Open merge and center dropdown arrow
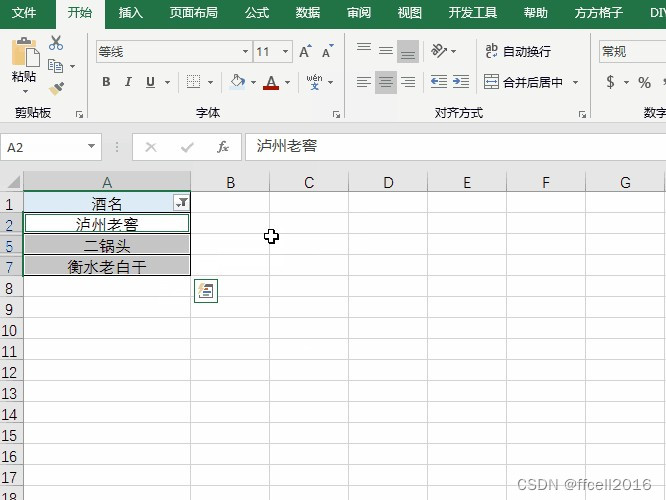The image size is (666, 500). [x=576, y=82]
